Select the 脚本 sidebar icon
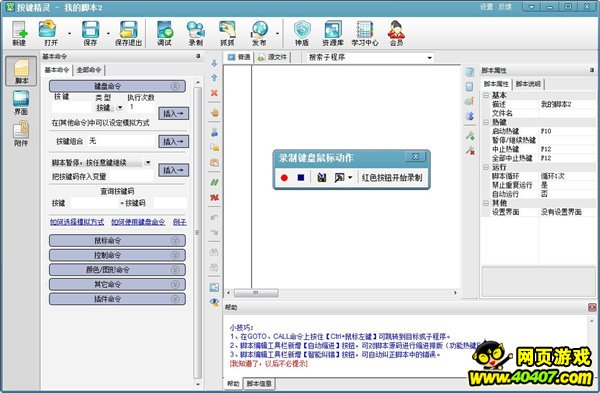 (21, 71)
